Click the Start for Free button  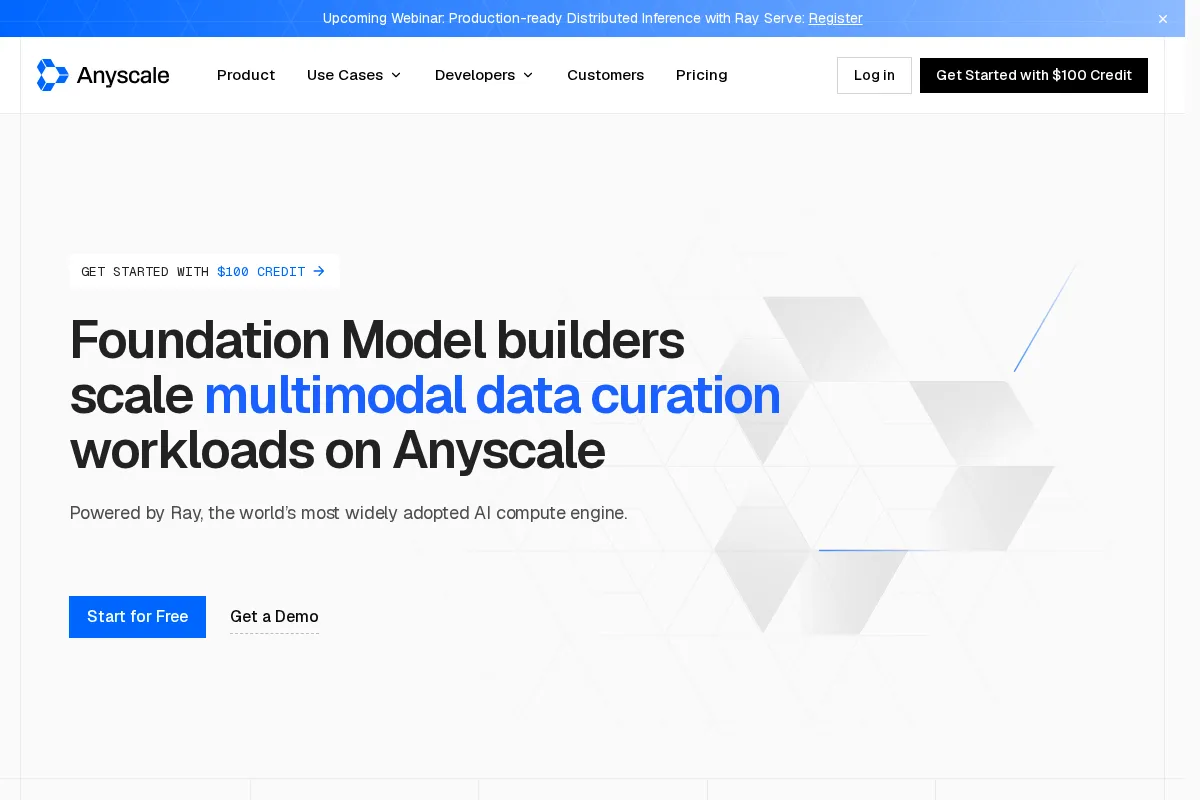(137, 617)
